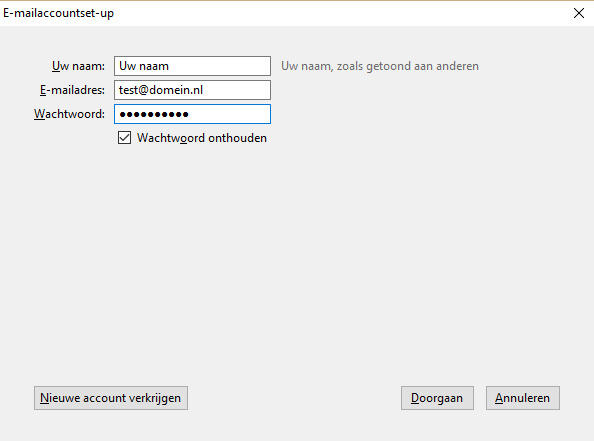Select the "Uw naam:" field label
Viewport: 594px width, 441px height.
click(x=78, y=66)
